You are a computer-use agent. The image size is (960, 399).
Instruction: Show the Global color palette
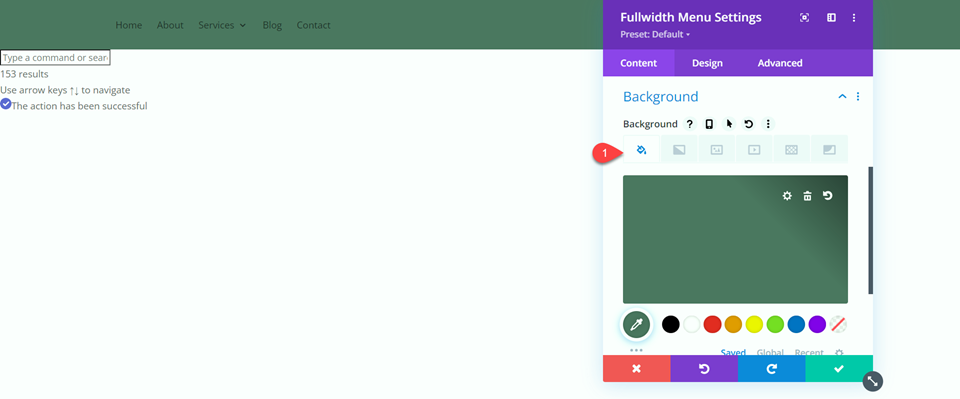(770, 352)
